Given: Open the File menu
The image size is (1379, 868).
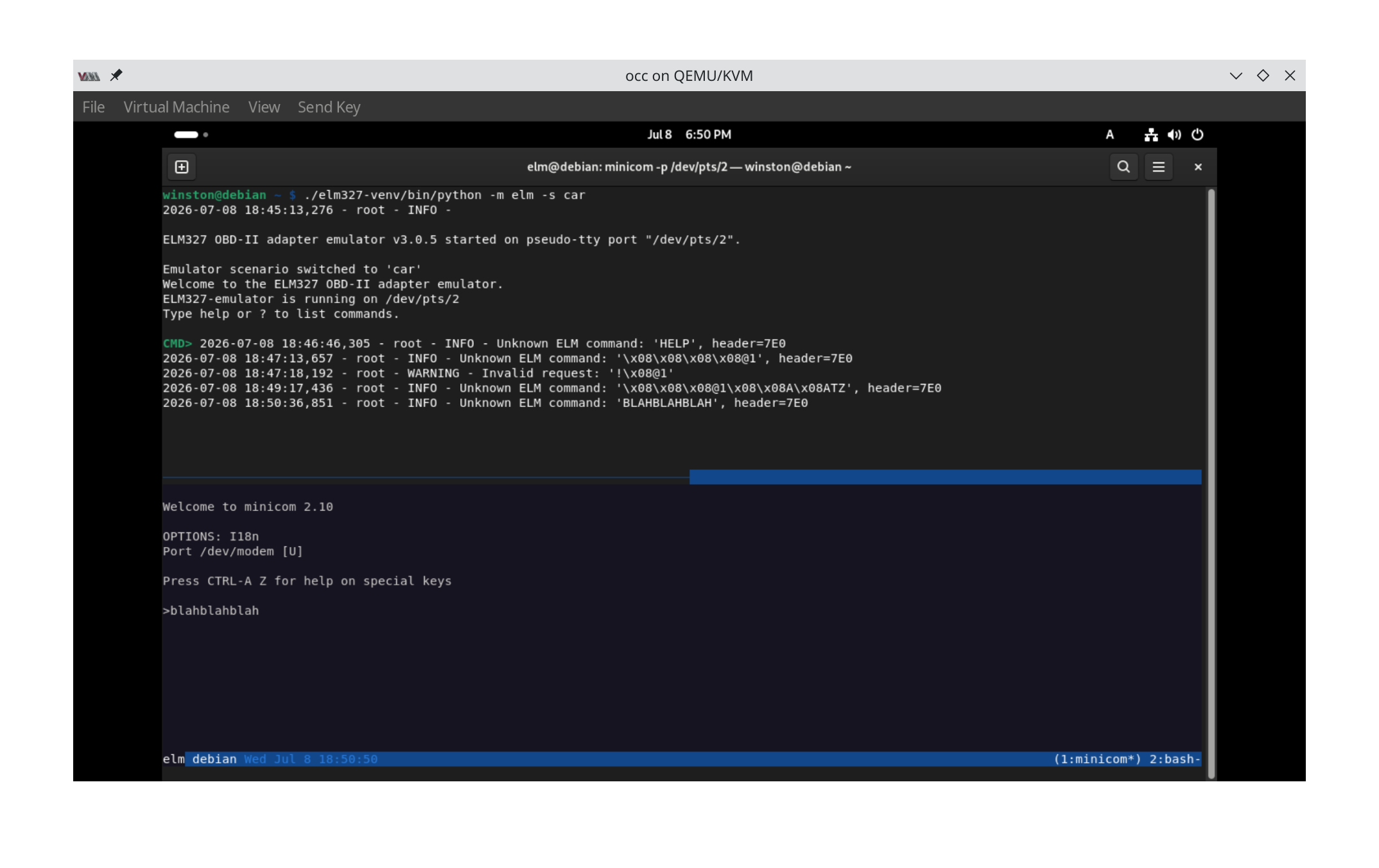Looking at the screenshot, I should click(94, 107).
